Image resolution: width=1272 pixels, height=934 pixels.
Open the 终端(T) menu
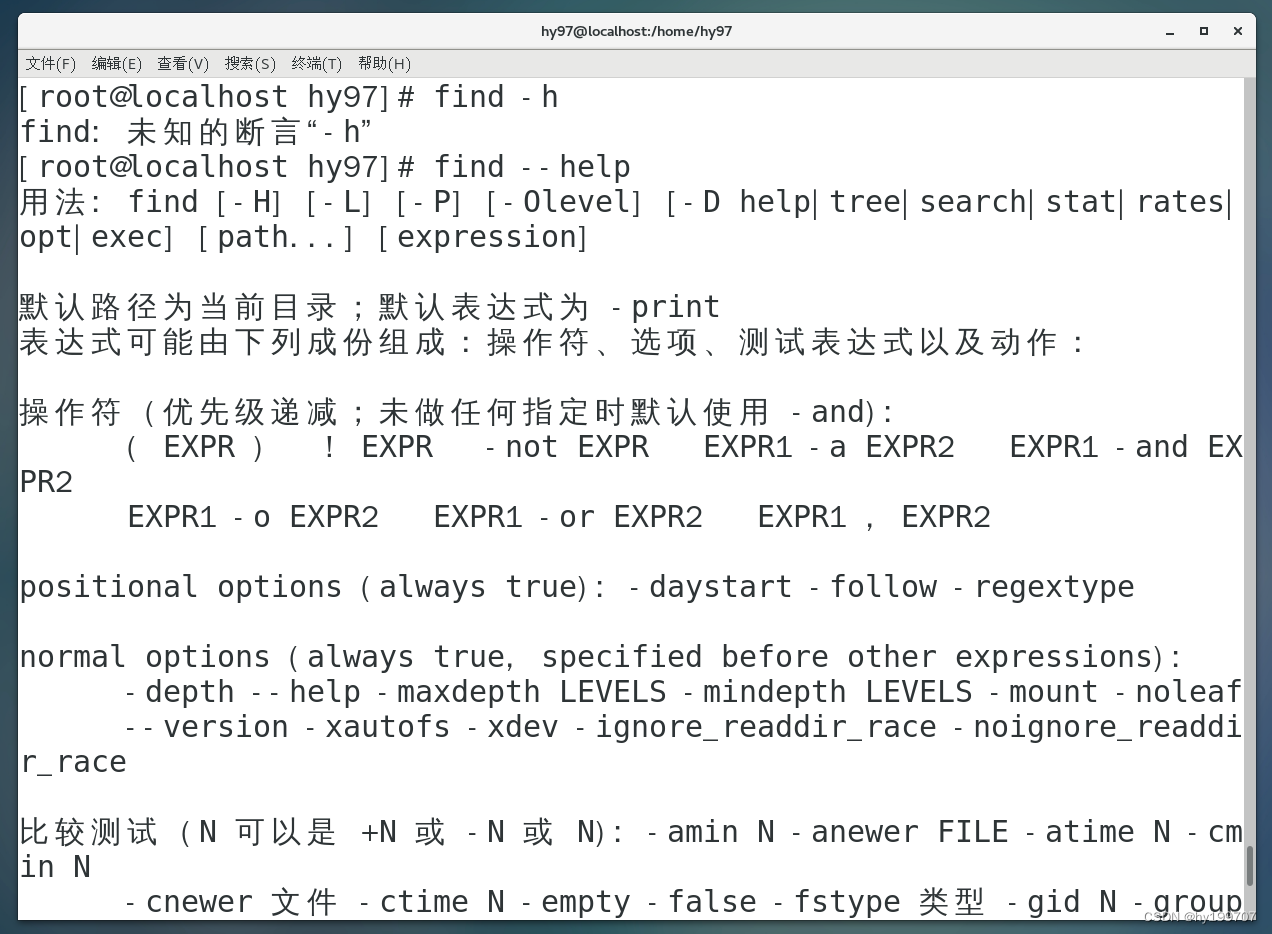click(316, 63)
